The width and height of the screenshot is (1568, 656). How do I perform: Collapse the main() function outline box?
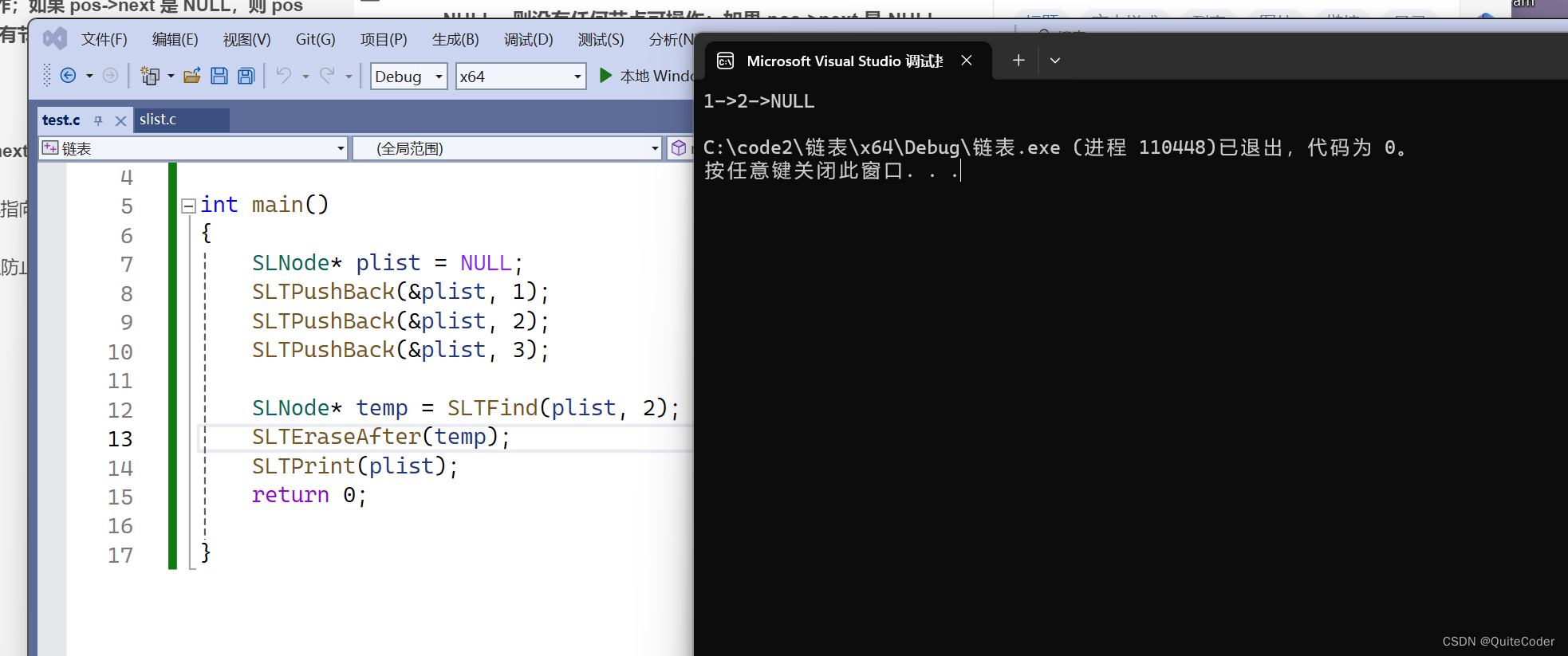(189, 206)
